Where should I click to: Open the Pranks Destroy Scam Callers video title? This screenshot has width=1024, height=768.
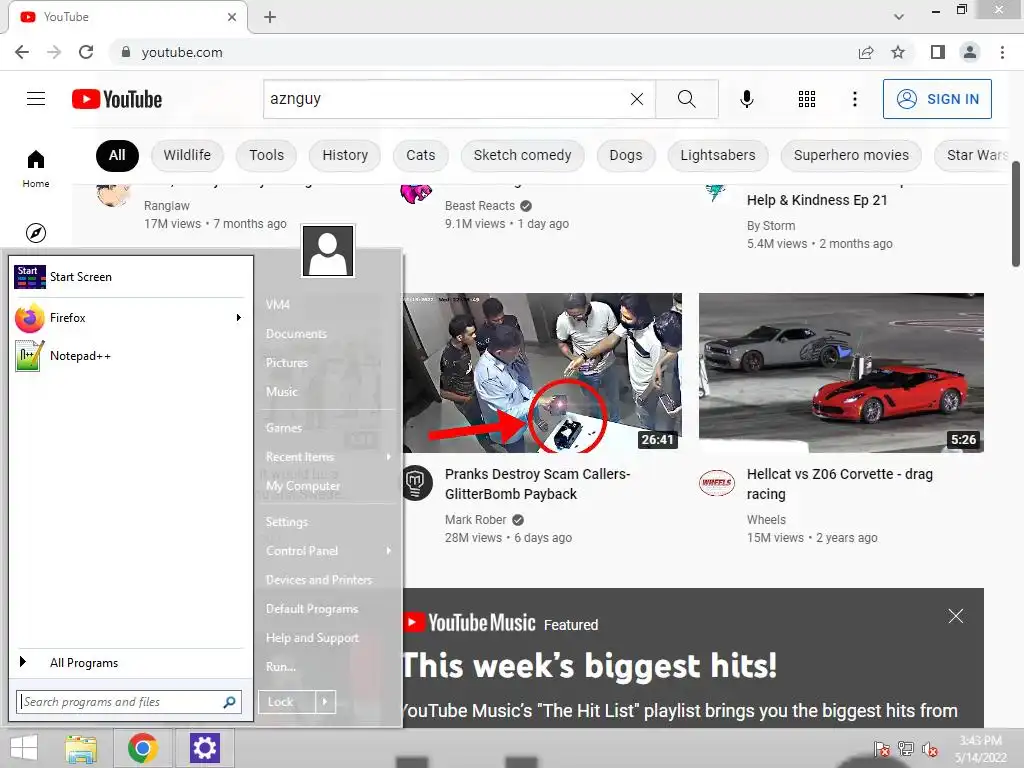coord(537,484)
